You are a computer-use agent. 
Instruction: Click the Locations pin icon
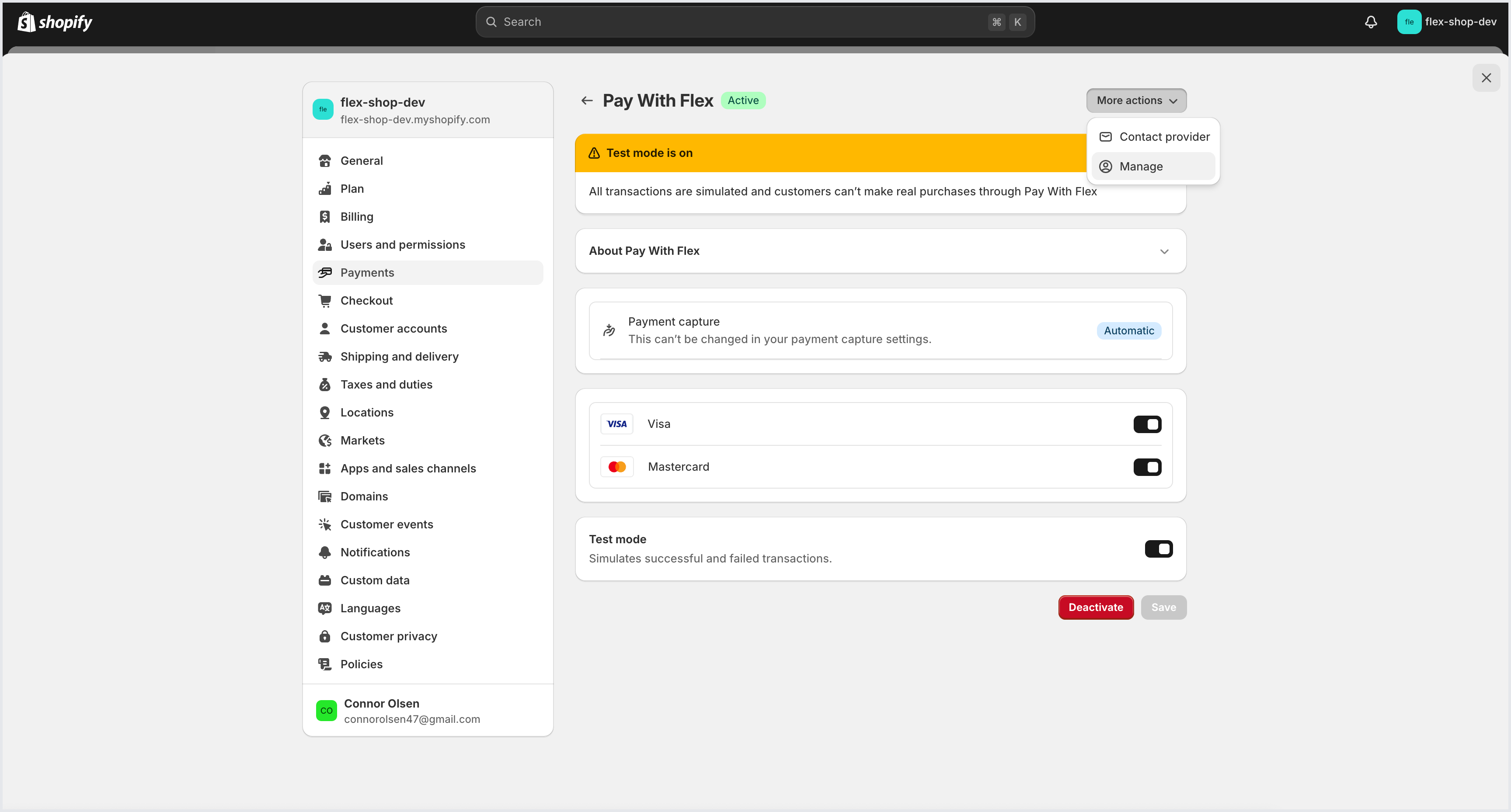324,413
